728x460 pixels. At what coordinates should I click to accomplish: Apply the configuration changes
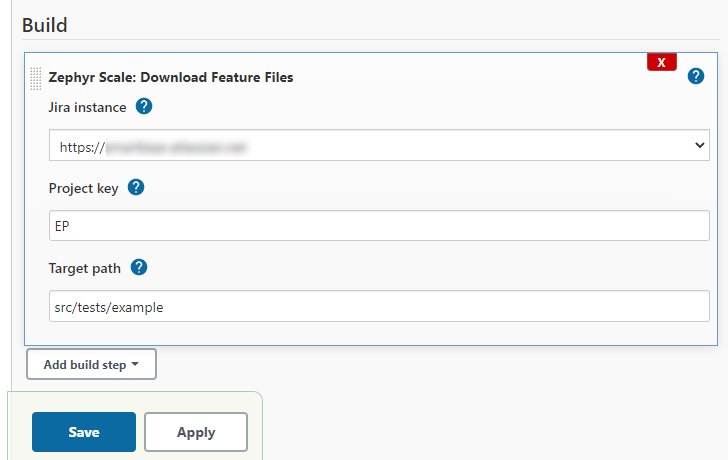[196, 432]
